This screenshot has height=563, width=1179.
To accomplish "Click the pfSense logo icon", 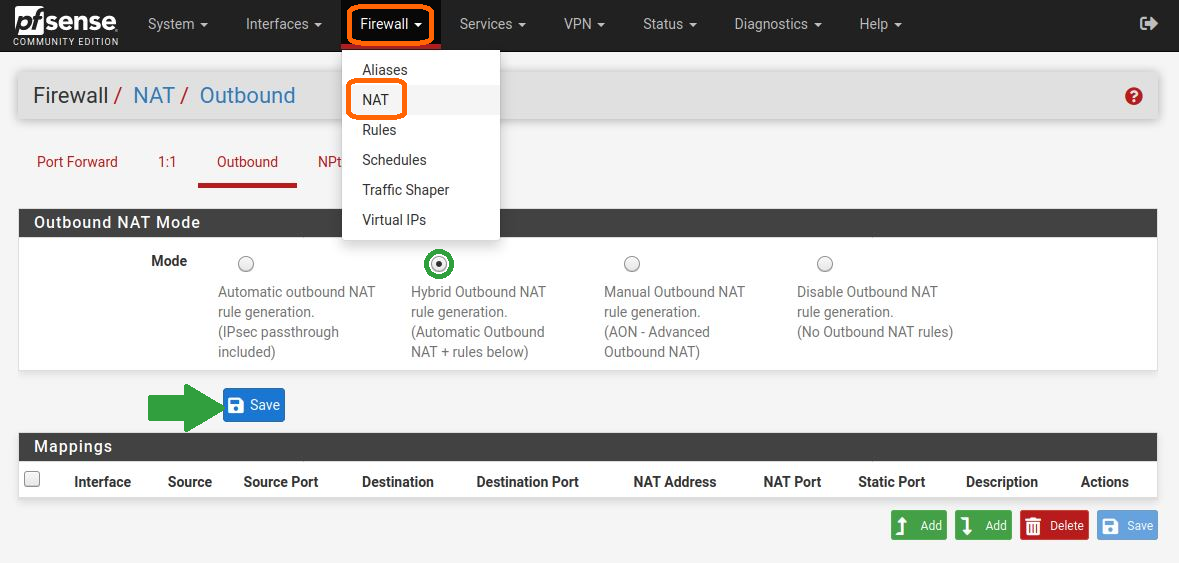I will click(x=66, y=26).
